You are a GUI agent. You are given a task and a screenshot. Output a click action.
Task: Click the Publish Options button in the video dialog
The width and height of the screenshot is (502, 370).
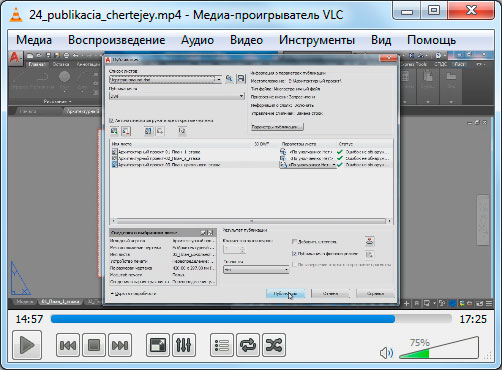click(x=277, y=127)
